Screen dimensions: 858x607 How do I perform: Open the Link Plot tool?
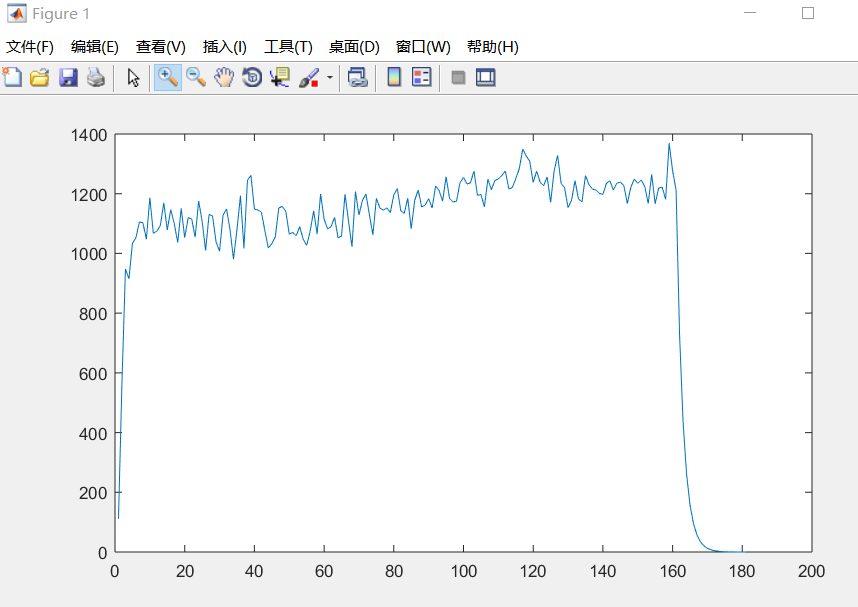click(x=357, y=78)
